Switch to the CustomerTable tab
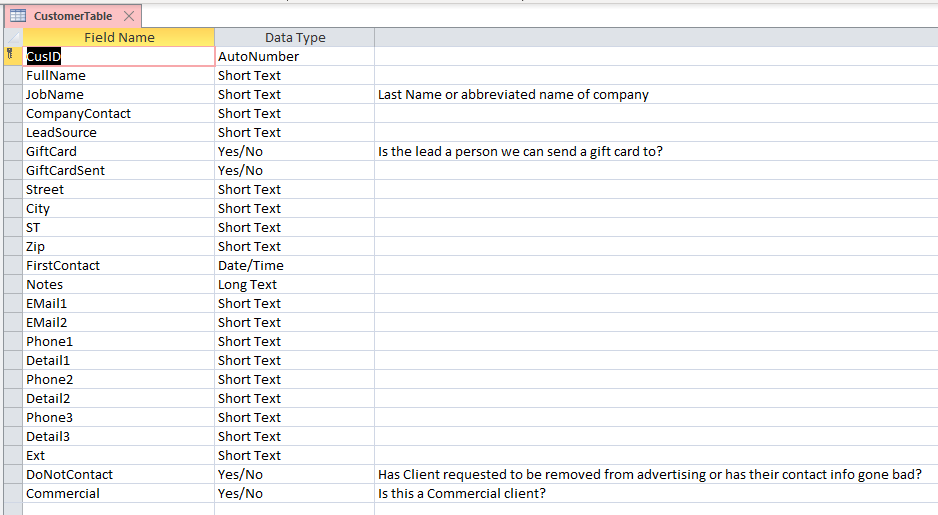Screen dimensions: 938x515 (72, 16)
